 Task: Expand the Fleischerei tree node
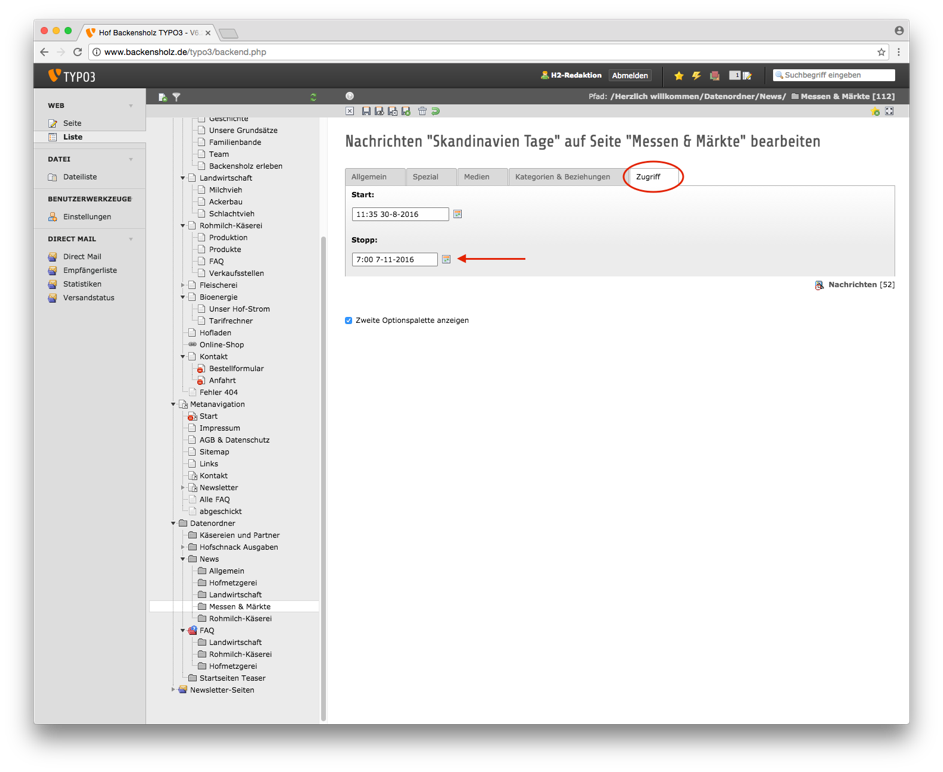coord(183,285)
